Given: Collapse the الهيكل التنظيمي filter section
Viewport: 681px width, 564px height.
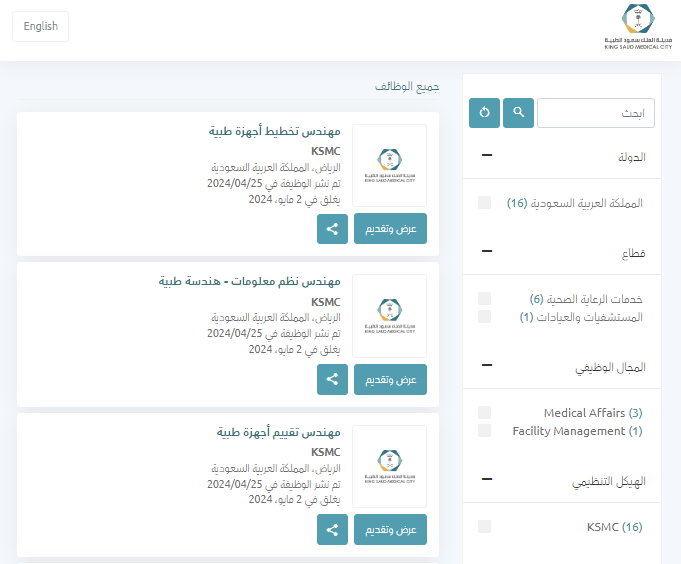Looking at the screenshot, I should (x=486, y=480).
